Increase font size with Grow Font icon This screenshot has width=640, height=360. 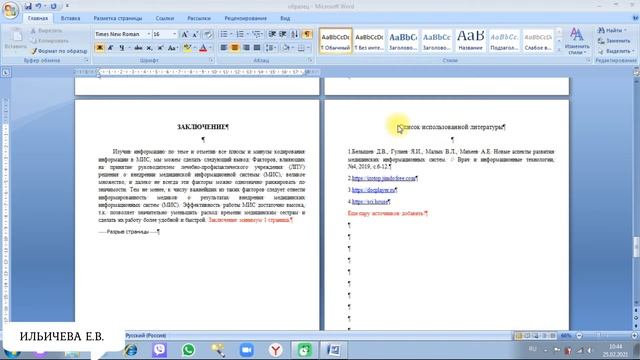pyautogui.click(x=184, y=35)
